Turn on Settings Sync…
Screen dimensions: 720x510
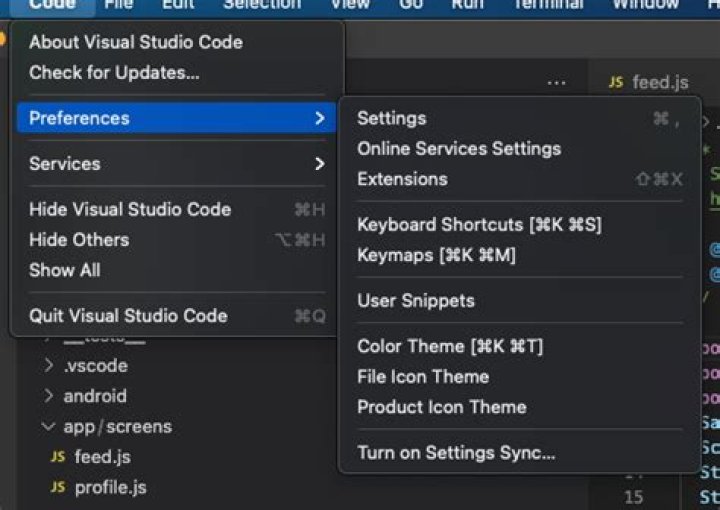click(520, 453)
